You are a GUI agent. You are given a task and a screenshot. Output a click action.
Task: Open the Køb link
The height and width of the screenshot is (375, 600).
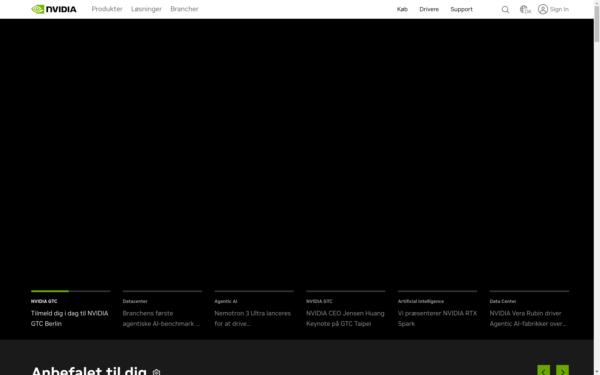[x=402, y=9]
